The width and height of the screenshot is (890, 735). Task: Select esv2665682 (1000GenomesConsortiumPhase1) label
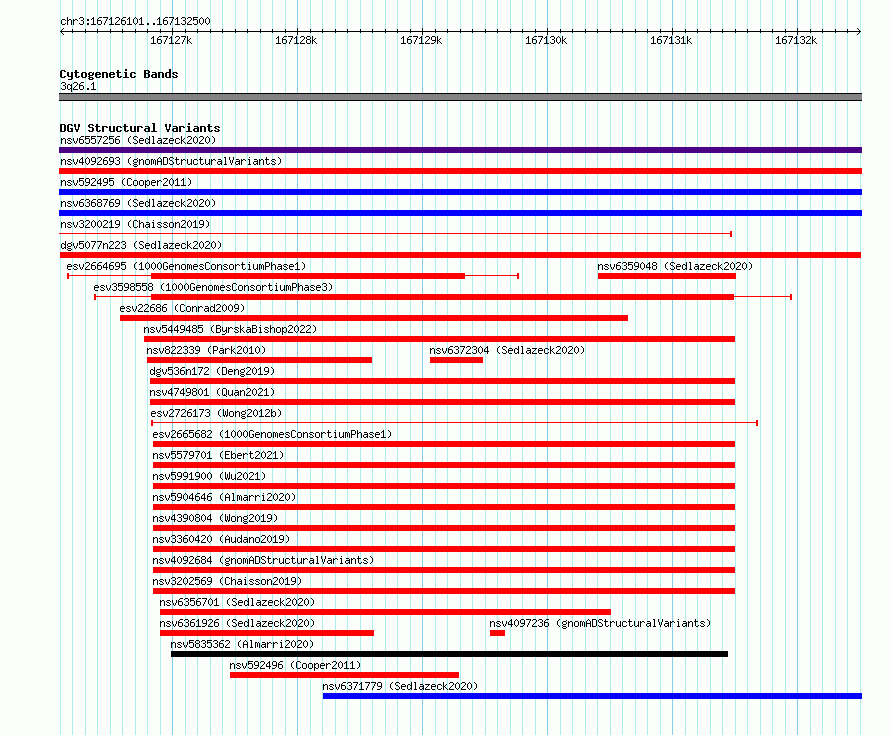pyautogui.click(x=272, y=434)
